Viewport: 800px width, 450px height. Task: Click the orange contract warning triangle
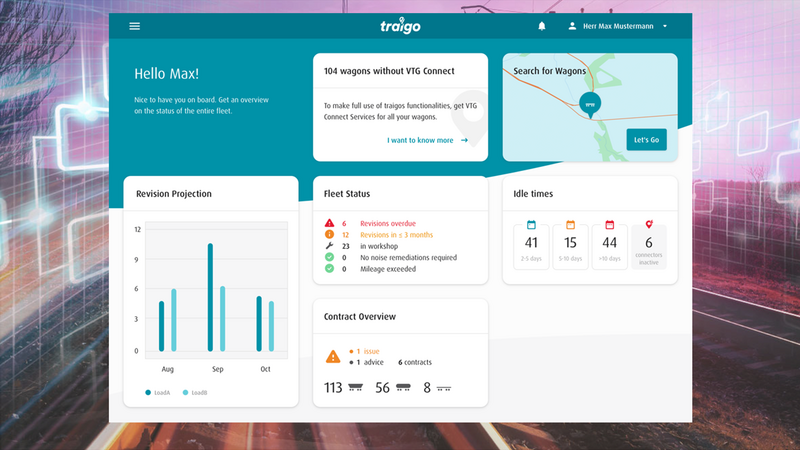tap(333, 356)
